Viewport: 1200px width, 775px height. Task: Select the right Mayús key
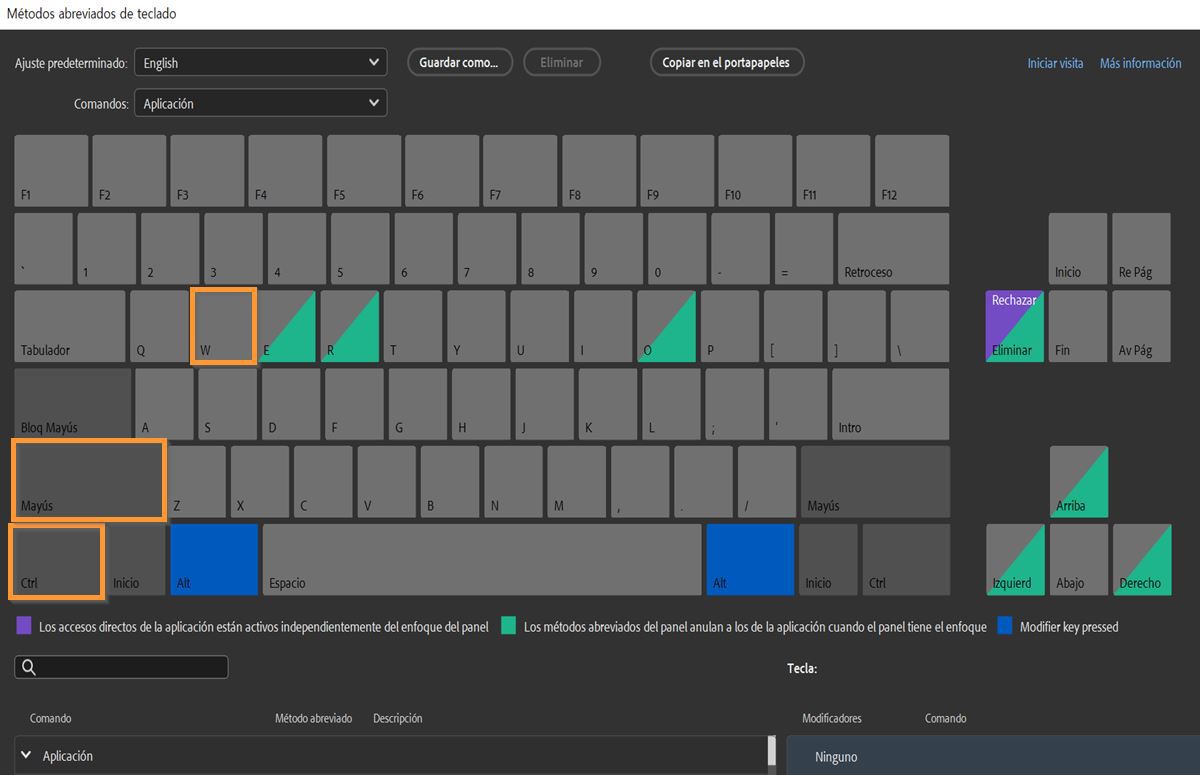pyautogui.click(x=875, y=481)
